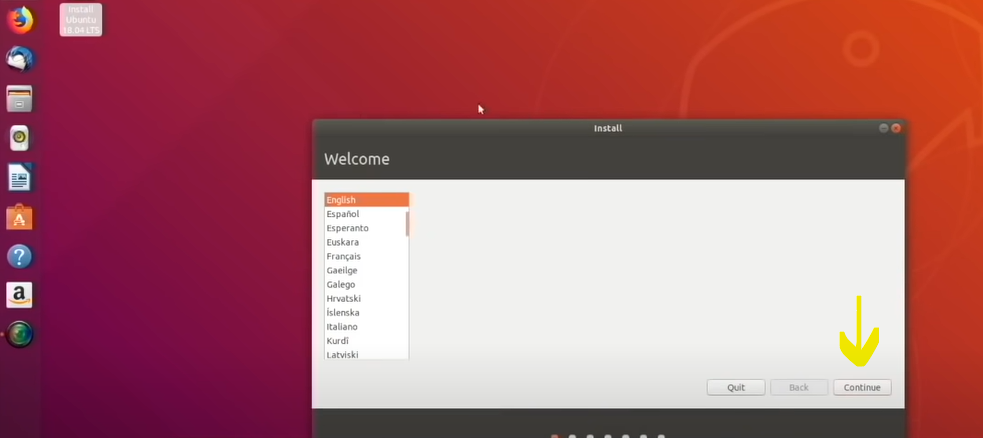
Task: Open Ubuntu Software from the dock
Action: [x=19, y=217]
